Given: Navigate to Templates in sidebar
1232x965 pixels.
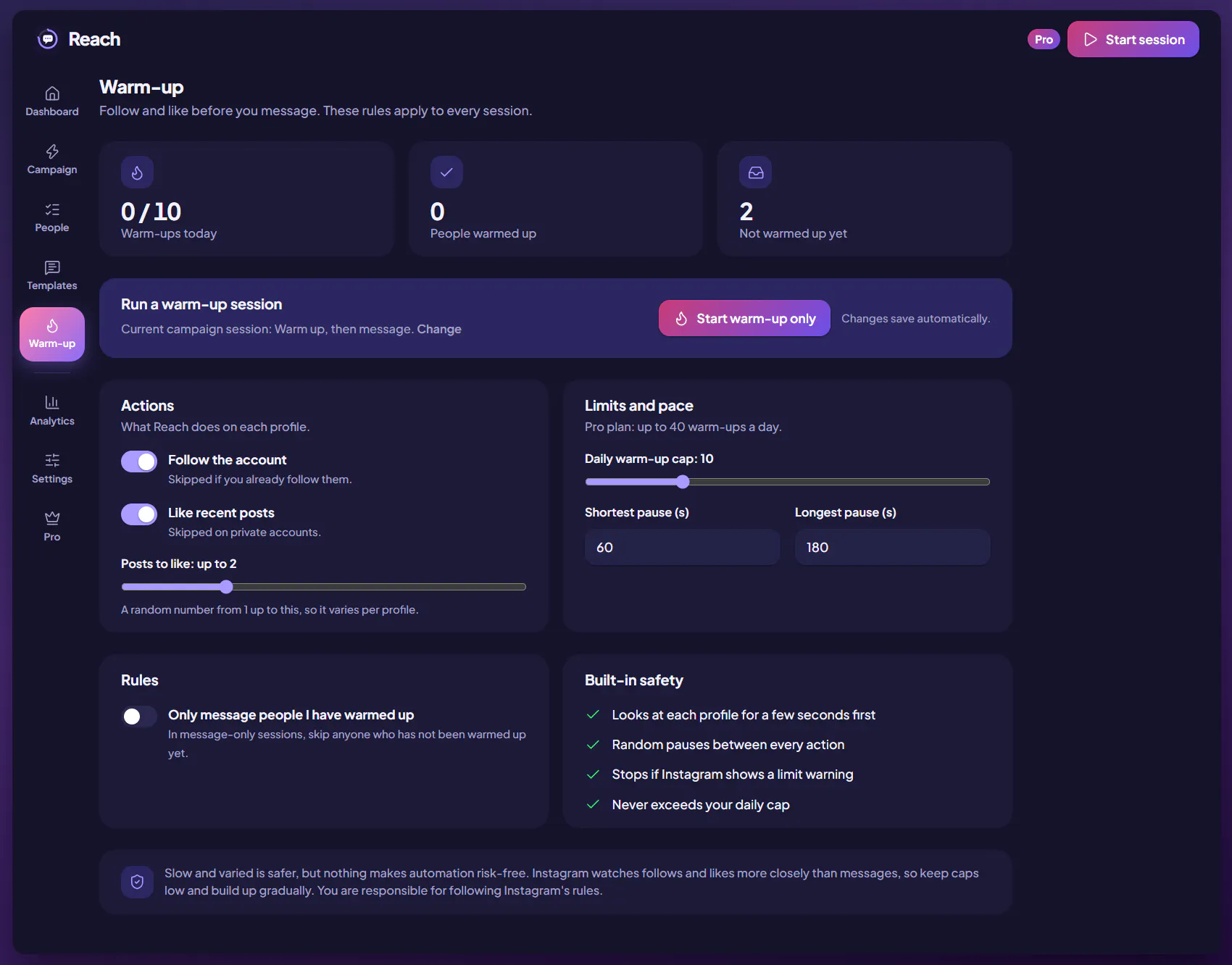Looking at the screenshot, I should coord(52,275).
